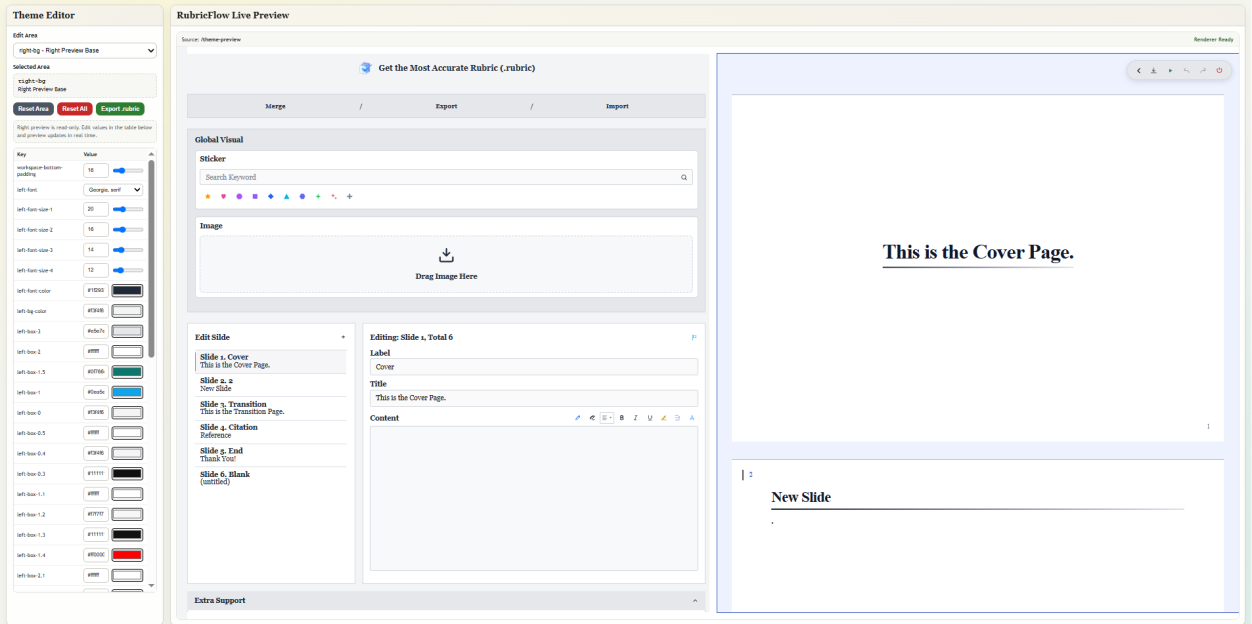Toggle bold formatting in Content toolbar
This screenshot has height=624, width=1252.
click(622, 418)
